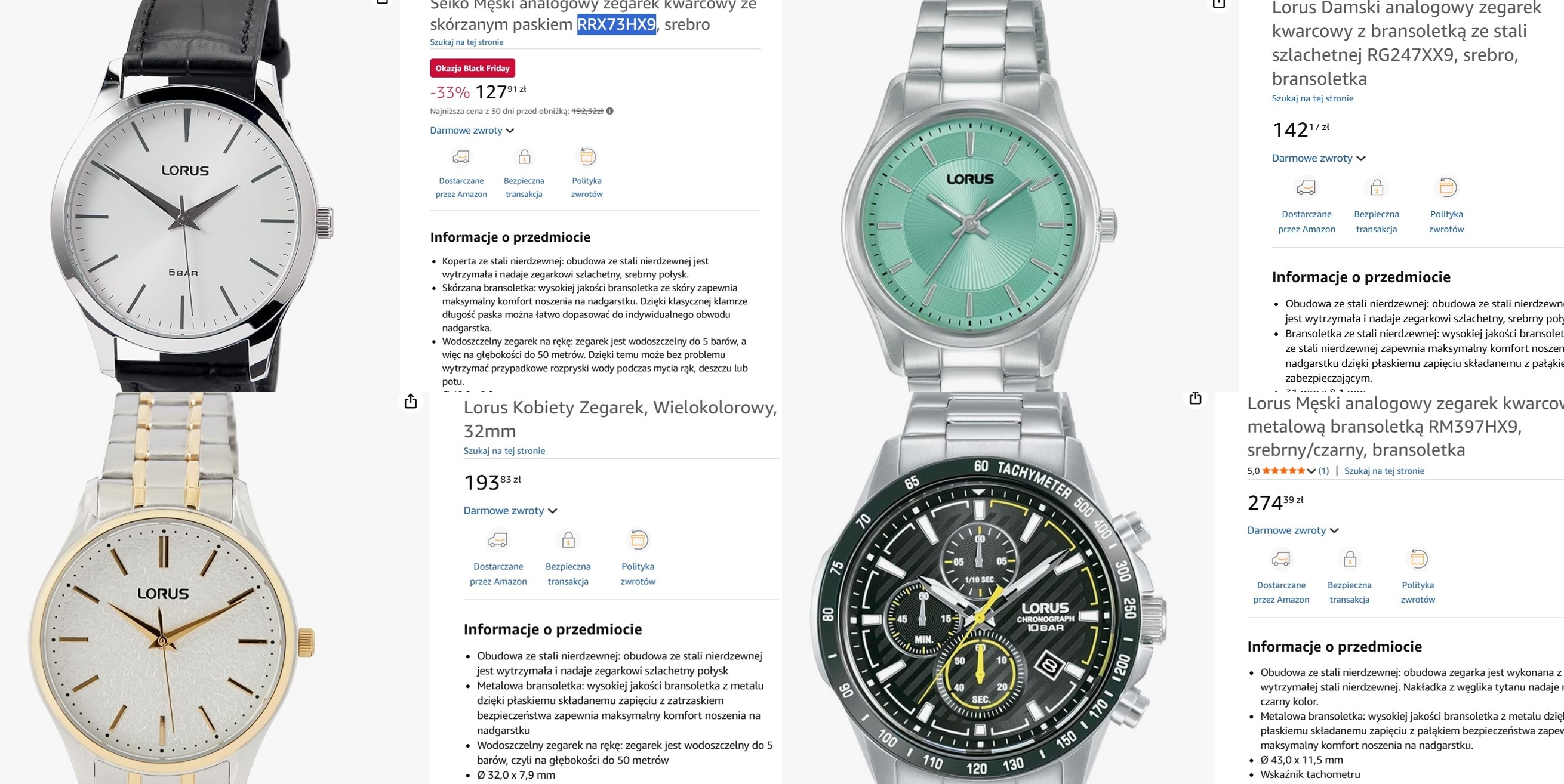Click the Szukaj na tej stronie link under Lorus Kobiety Zegarek

504,451
